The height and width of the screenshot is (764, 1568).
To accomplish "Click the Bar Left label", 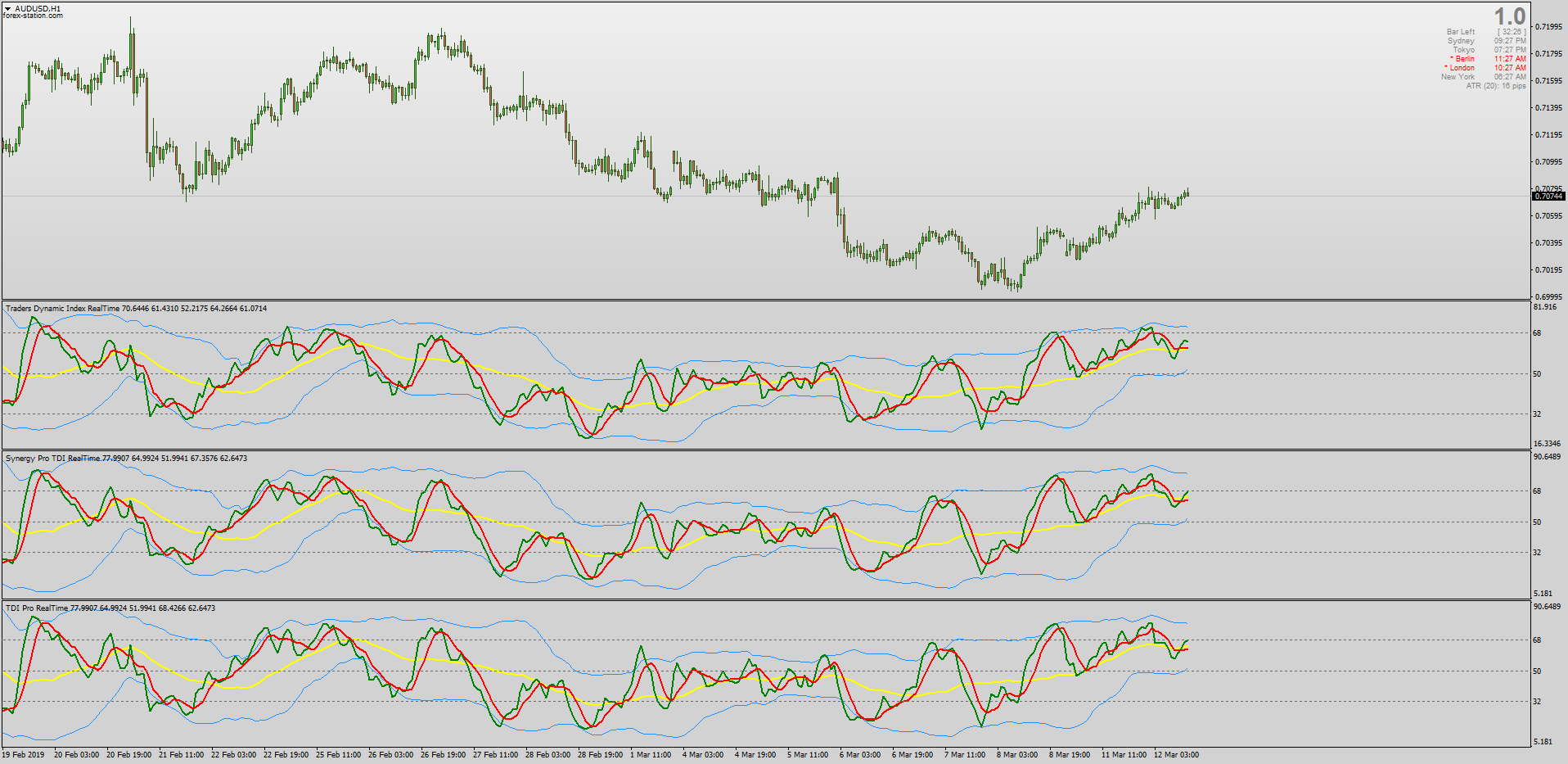I will [x=1461, y=32].
